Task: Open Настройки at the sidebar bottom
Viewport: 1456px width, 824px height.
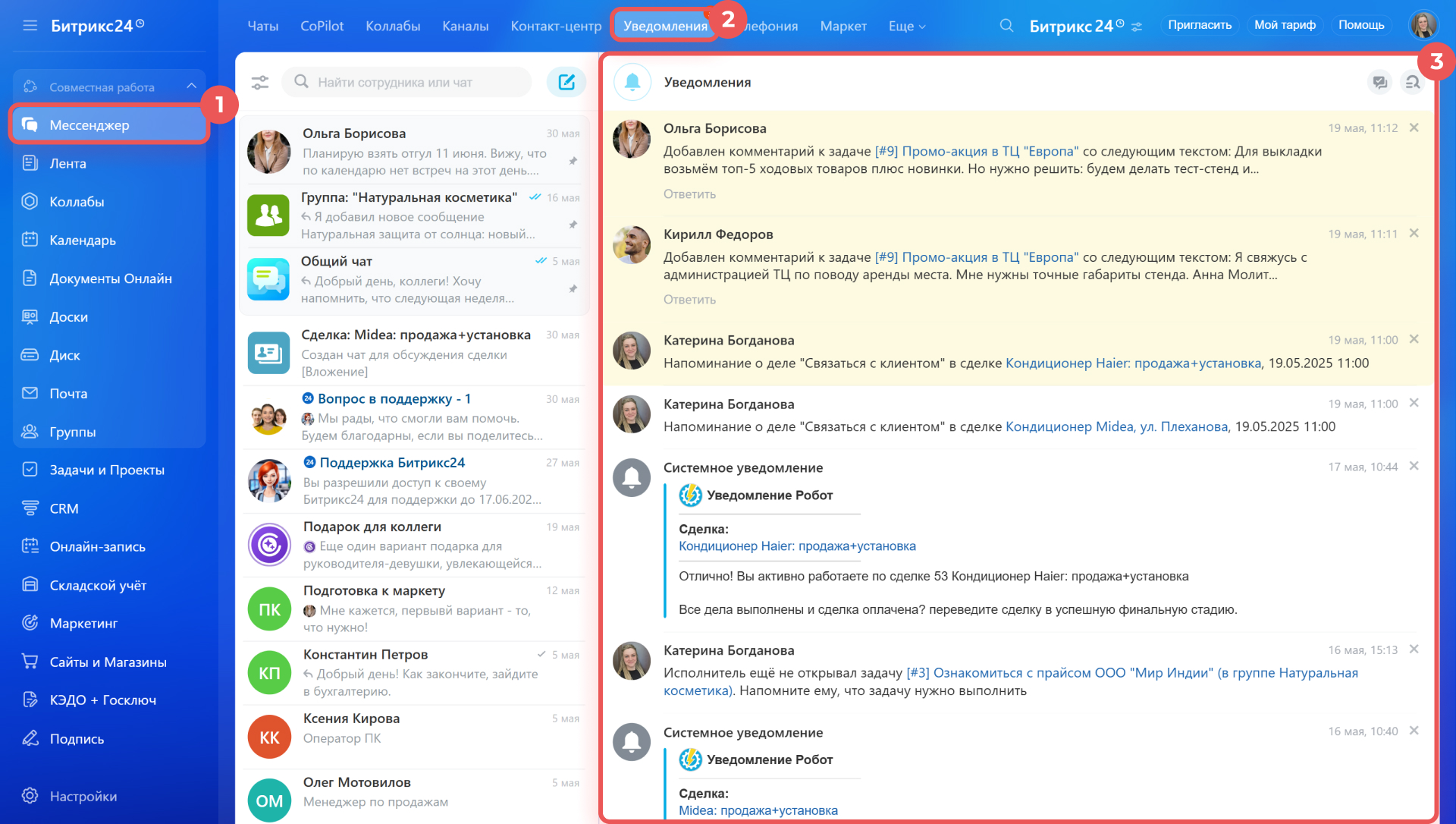Action: (109, 796)
